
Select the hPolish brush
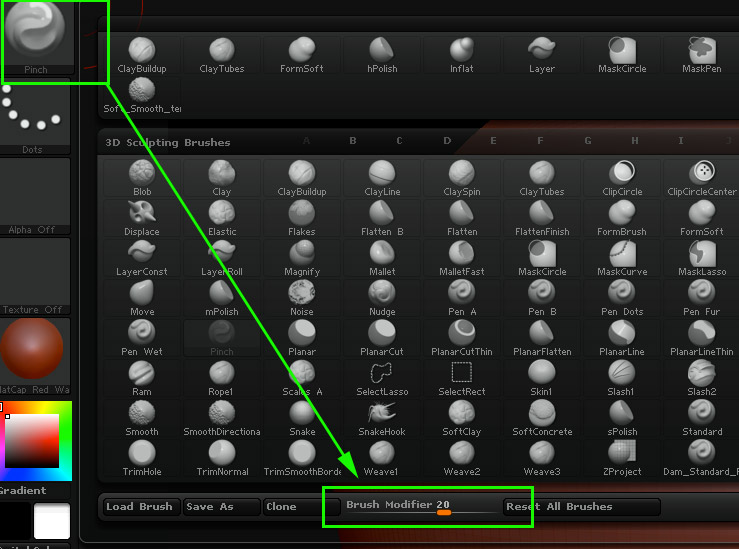[382, 55]
